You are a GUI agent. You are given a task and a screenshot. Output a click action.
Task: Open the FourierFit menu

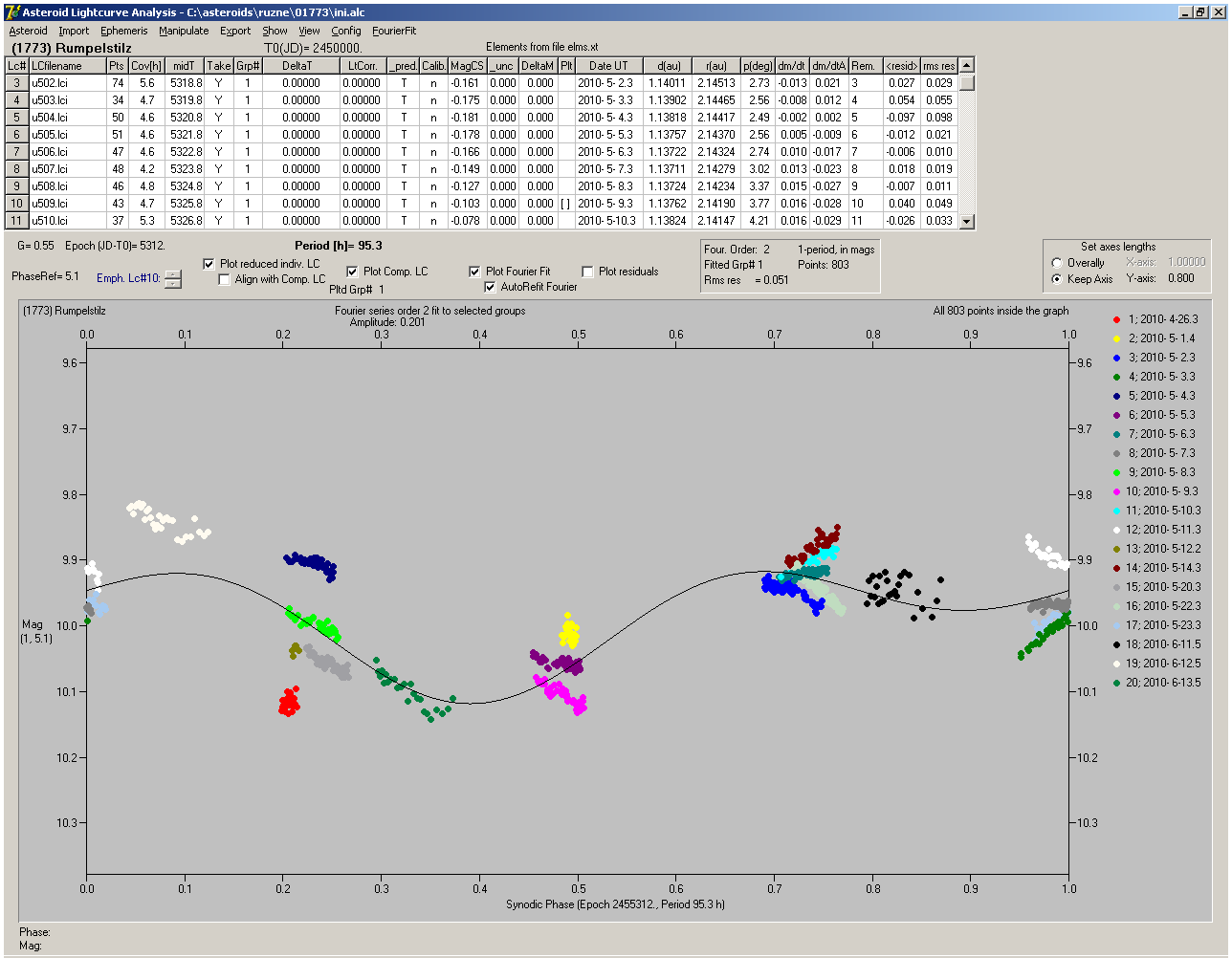394,31
